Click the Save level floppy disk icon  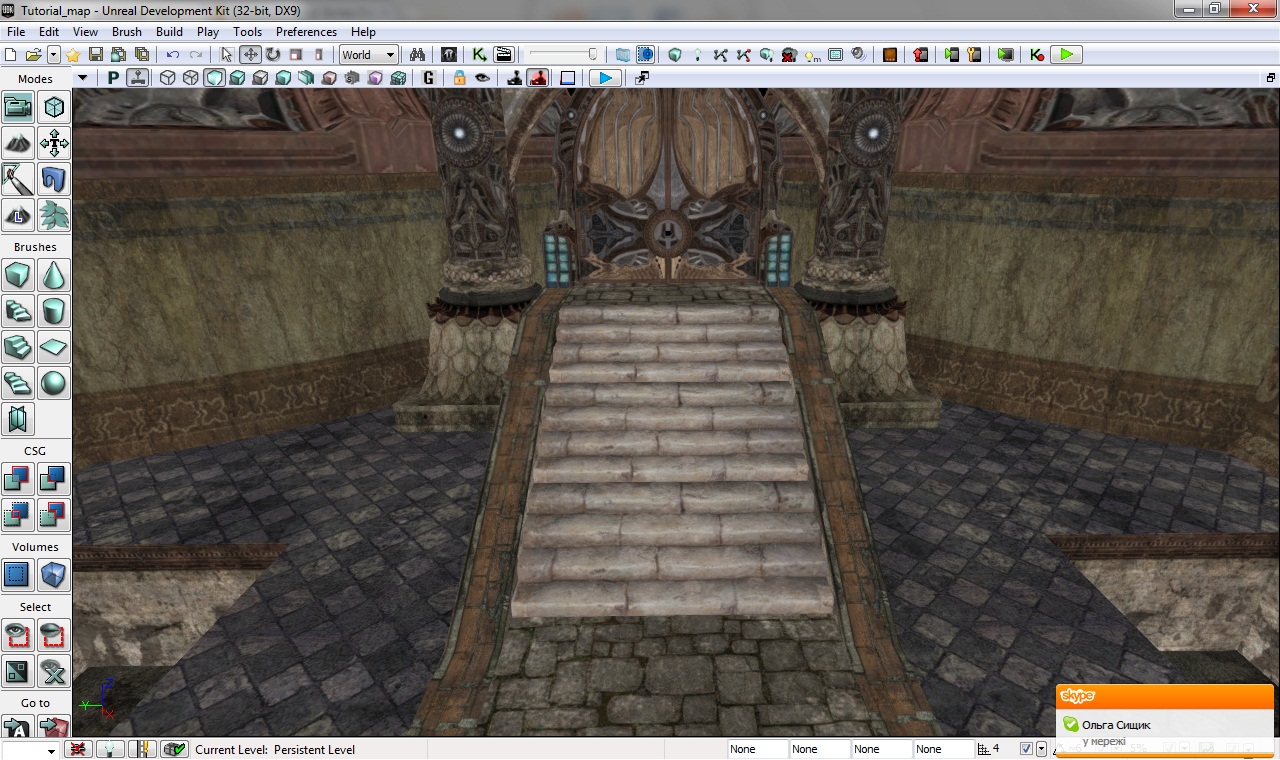tap(96, 55)
